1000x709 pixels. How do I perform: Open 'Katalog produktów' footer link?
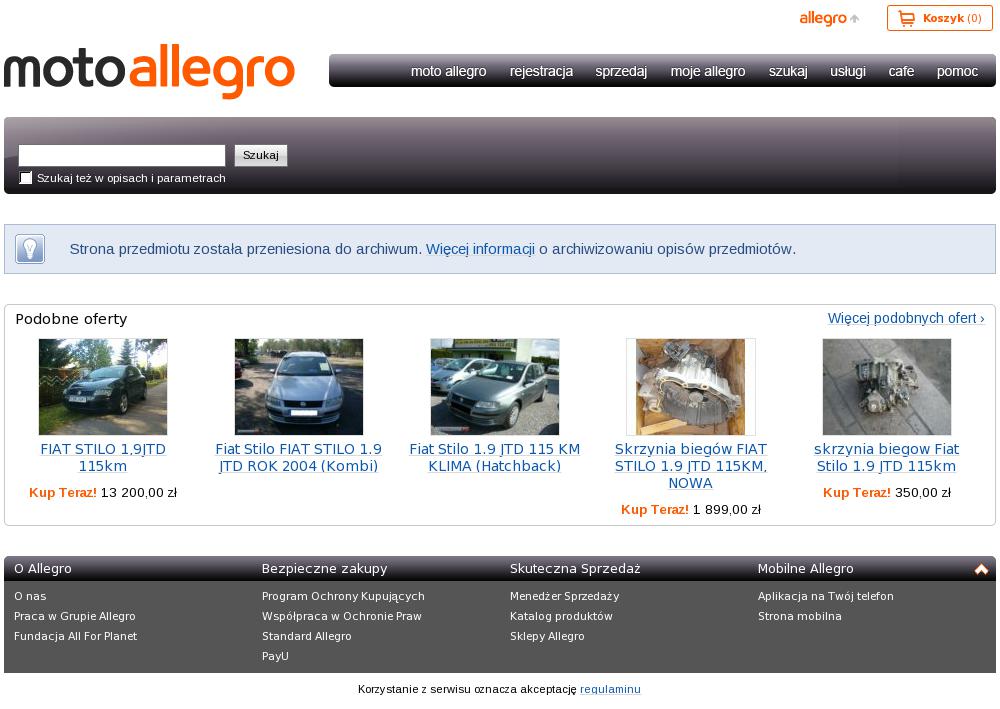(x=561, y=616)
